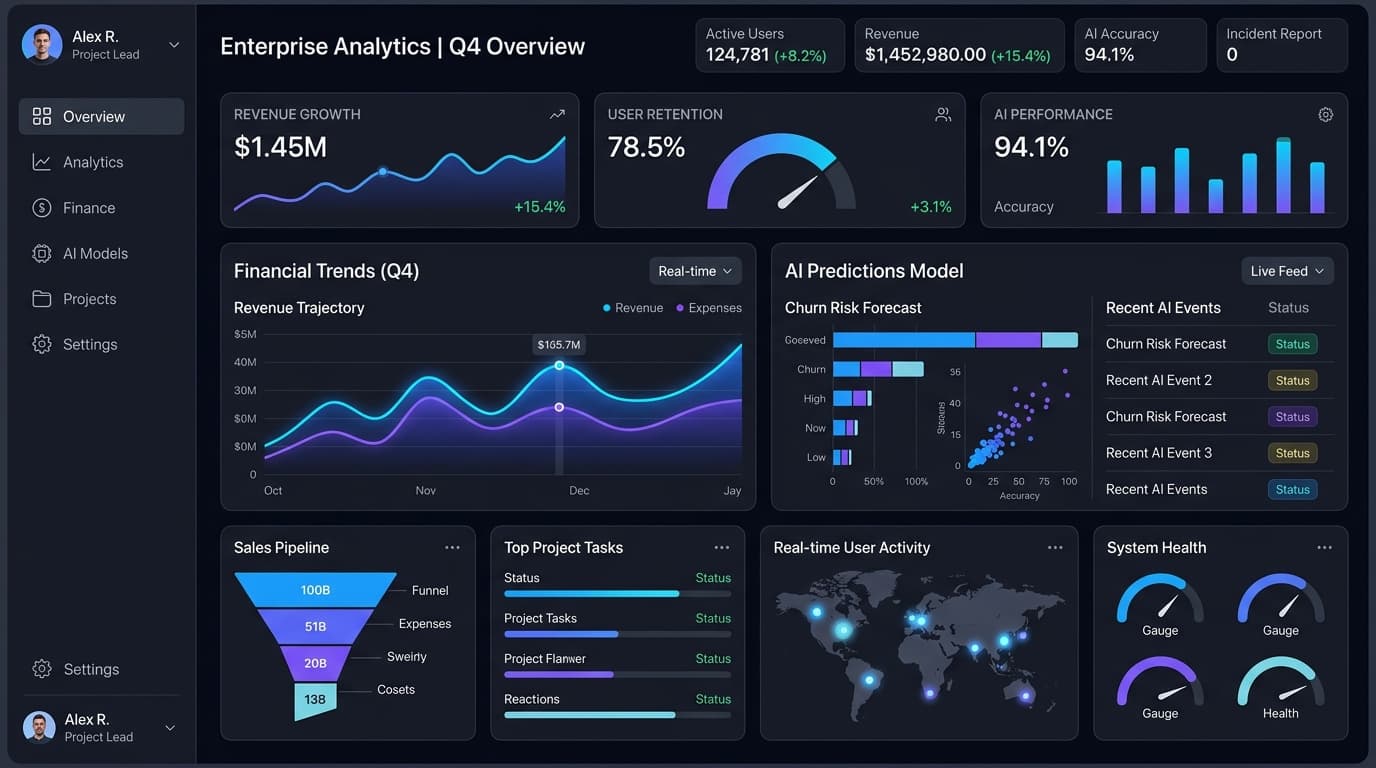The height and width of the screenshot is (768, 1376).
Task: Click the 100B funnel segment
Action: coord(315,590)
